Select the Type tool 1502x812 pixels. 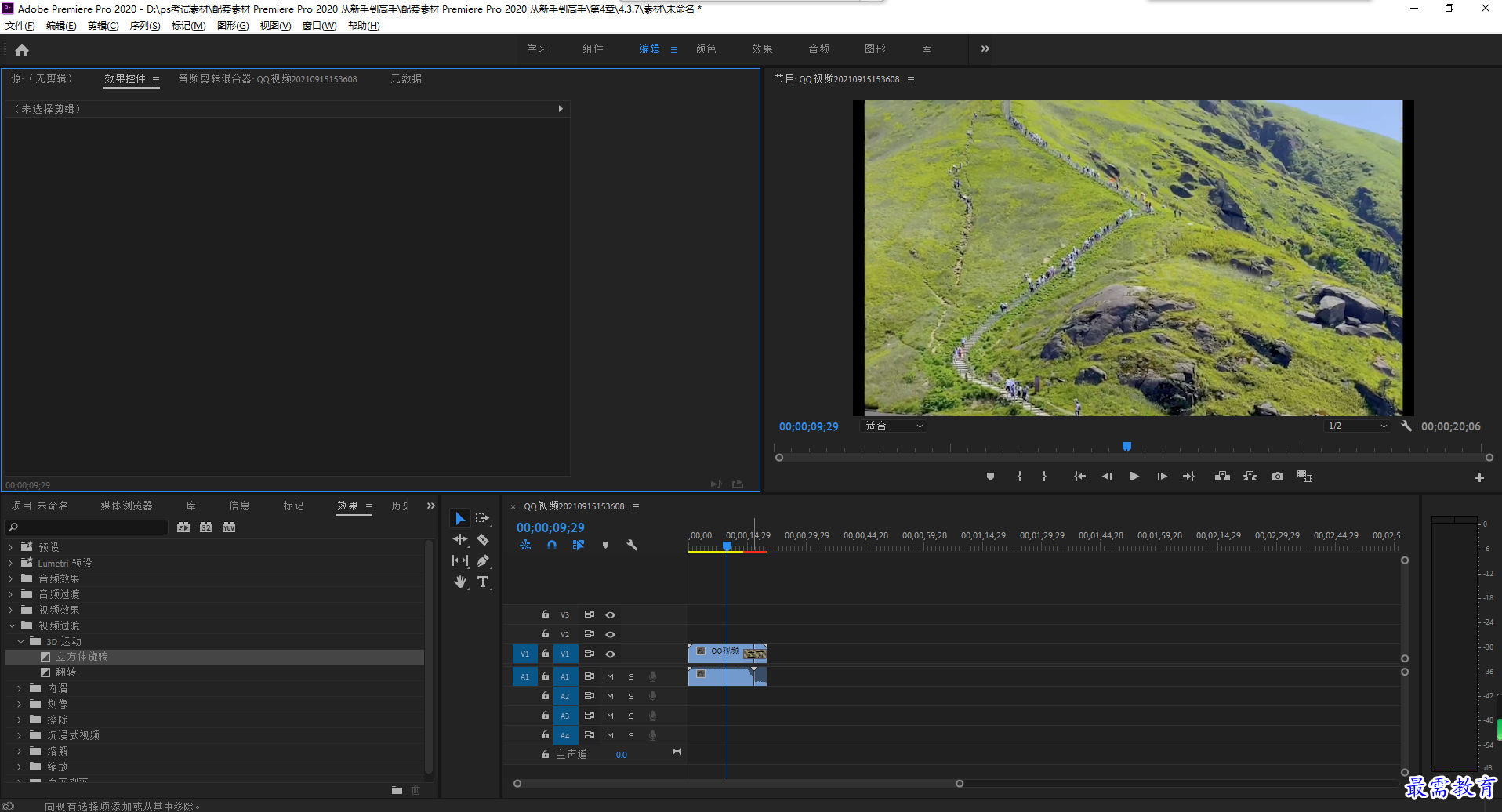click(x=483, y=582)
